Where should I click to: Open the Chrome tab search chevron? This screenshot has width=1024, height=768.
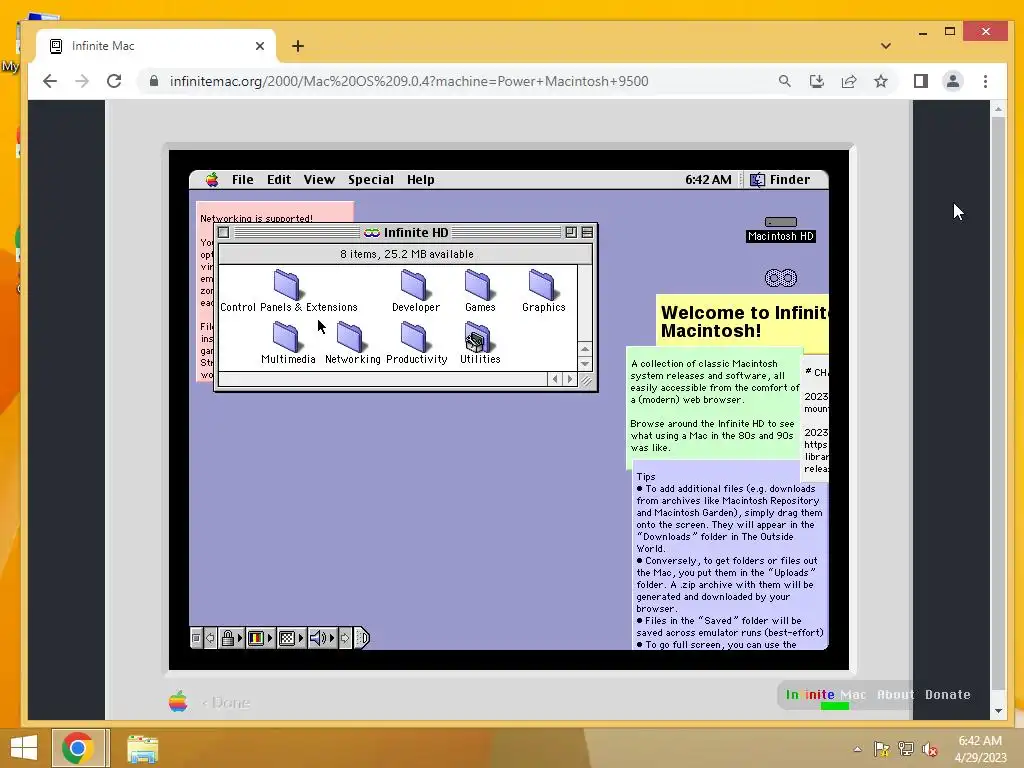point(886,46)
